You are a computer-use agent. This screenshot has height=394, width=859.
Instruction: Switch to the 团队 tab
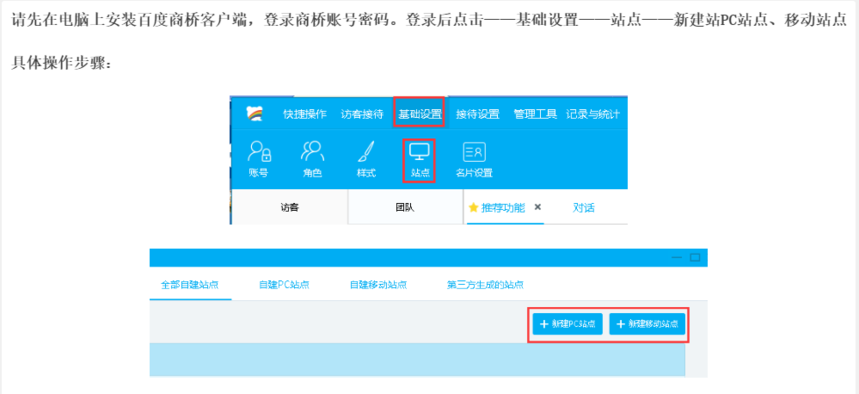point(405,208)
